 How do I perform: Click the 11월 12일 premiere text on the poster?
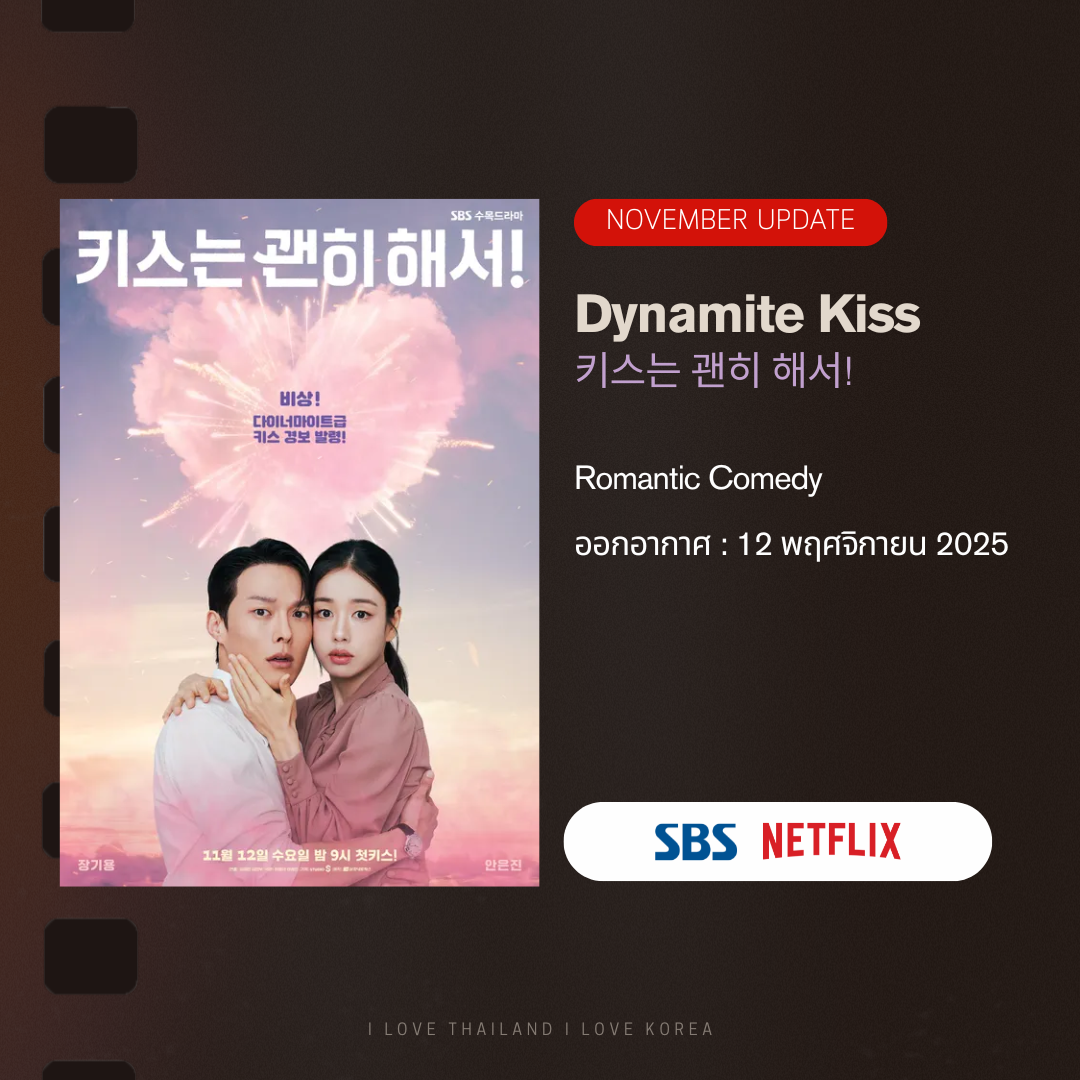click(x=300, y=855)
